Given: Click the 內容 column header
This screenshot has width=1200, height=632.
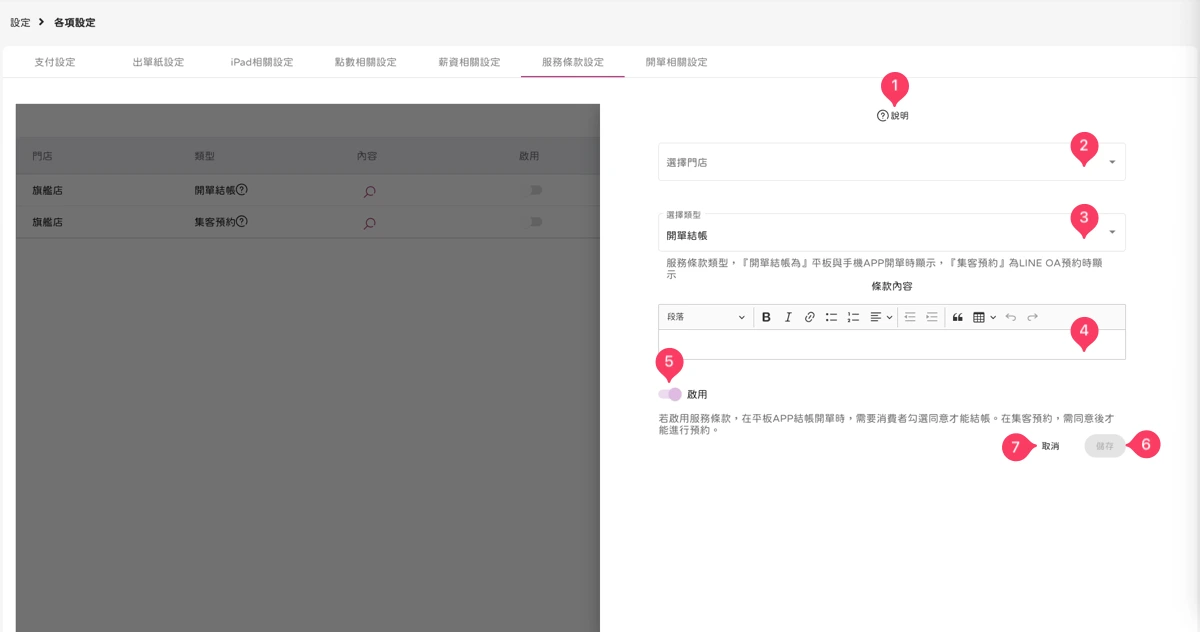Looking at the screenshot, I should click(367, 157).
